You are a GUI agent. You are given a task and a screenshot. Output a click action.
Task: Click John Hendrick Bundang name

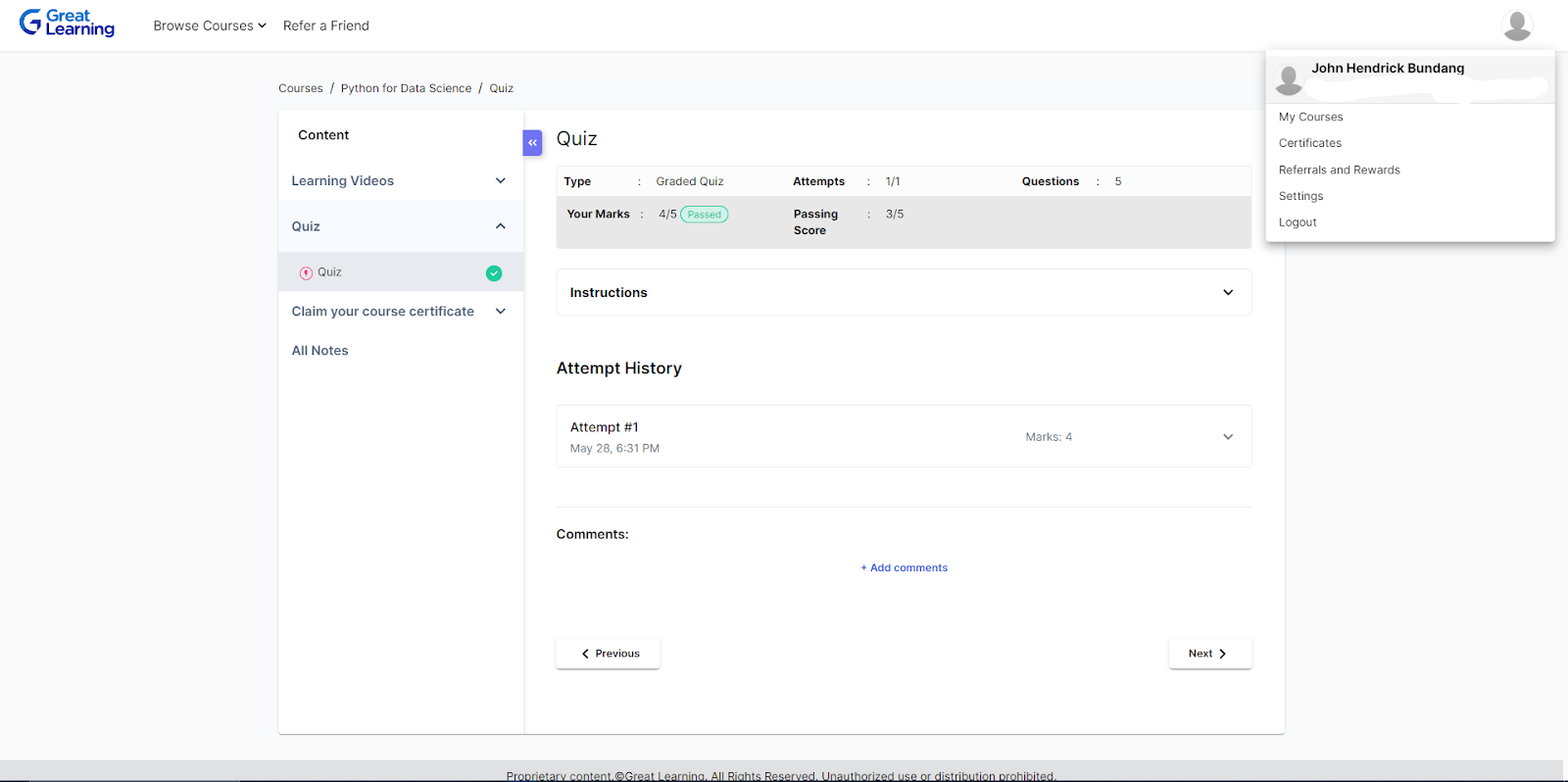[1388, 68]
